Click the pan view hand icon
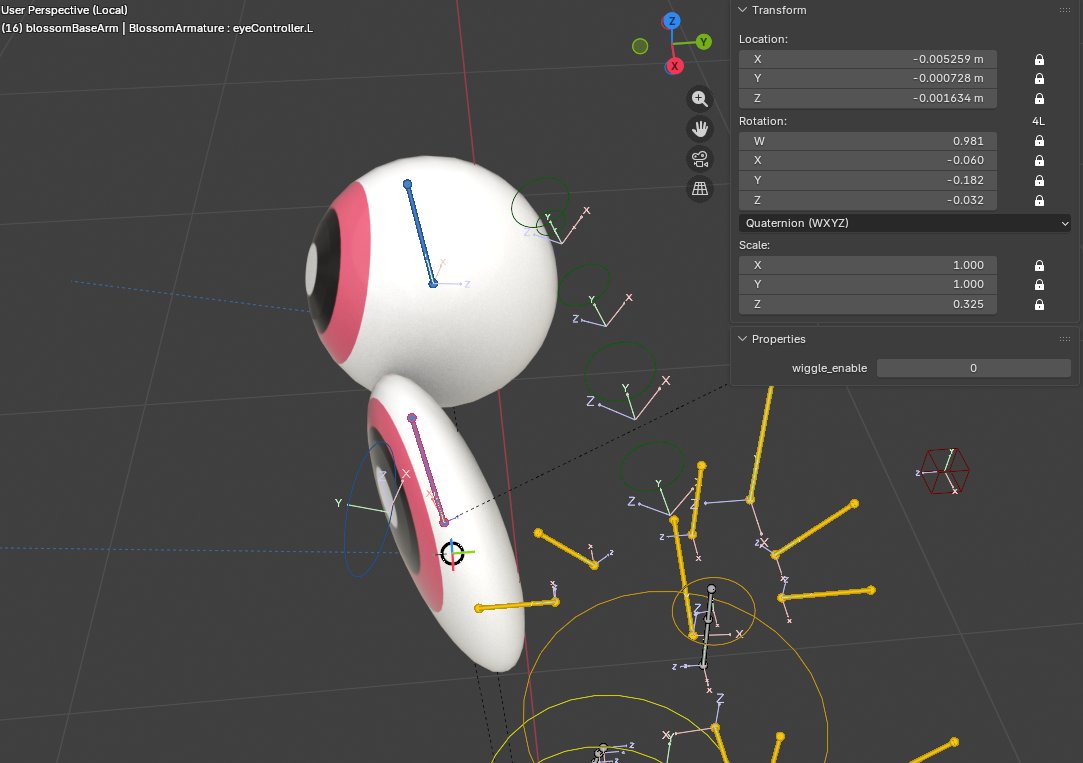1083x763 pixels. click(x=700, y=129)
